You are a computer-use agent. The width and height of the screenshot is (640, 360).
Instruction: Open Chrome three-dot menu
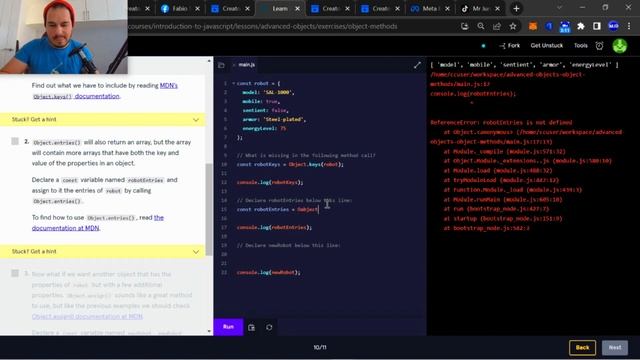point(629,26)
